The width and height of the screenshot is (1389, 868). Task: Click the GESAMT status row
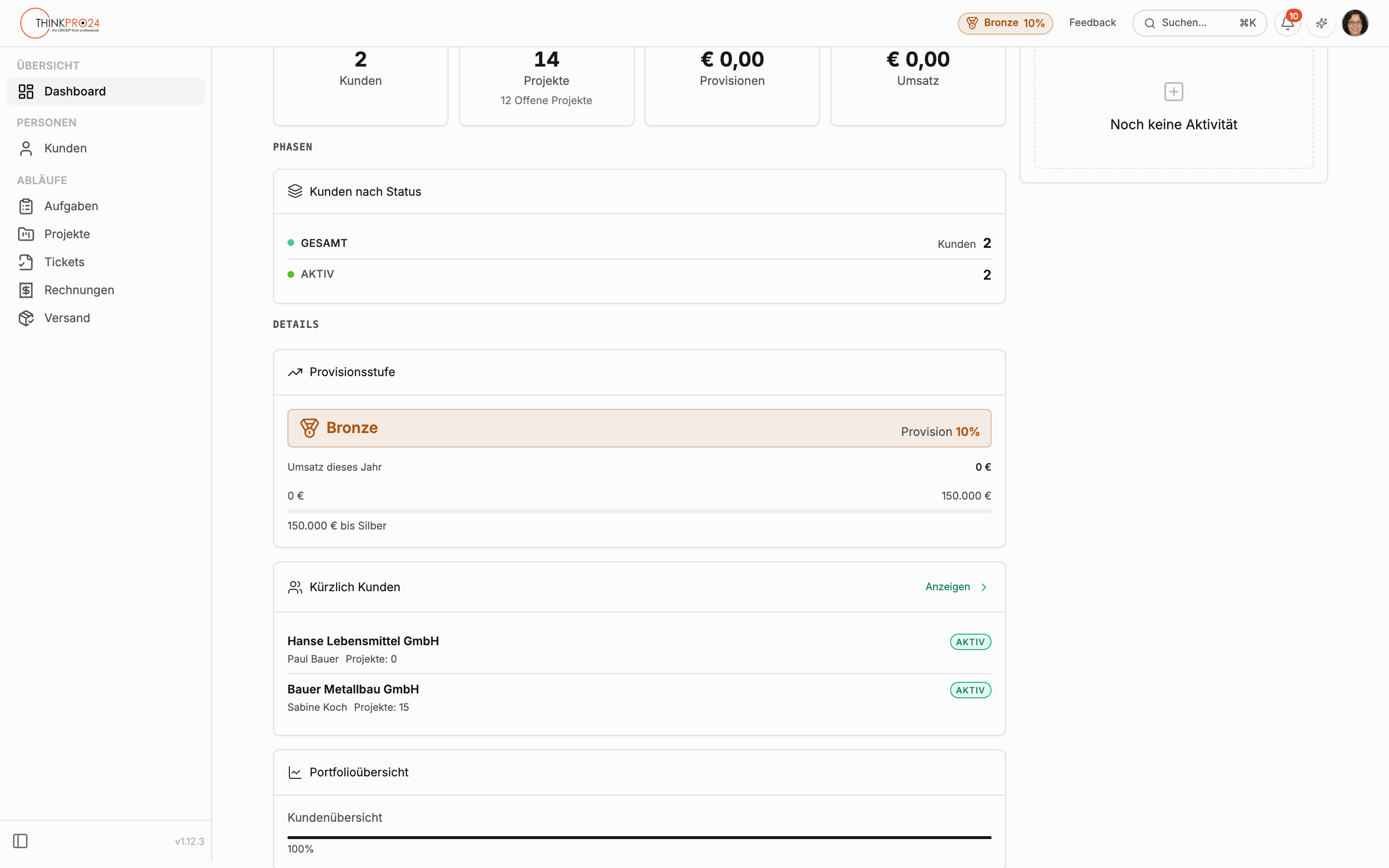639,243
